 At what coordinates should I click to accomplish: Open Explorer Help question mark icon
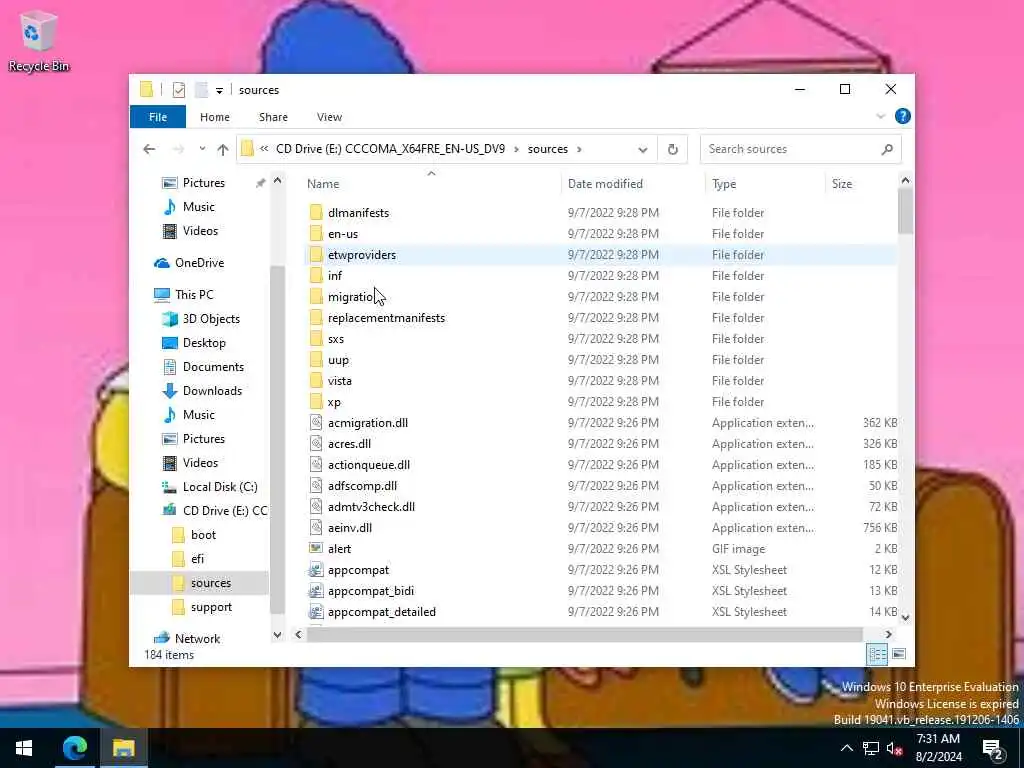click(x=903, y=116)
